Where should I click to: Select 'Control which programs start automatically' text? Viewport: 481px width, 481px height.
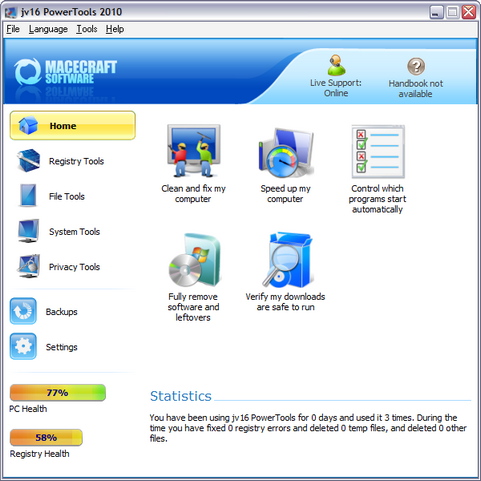(x=377, y=199)
